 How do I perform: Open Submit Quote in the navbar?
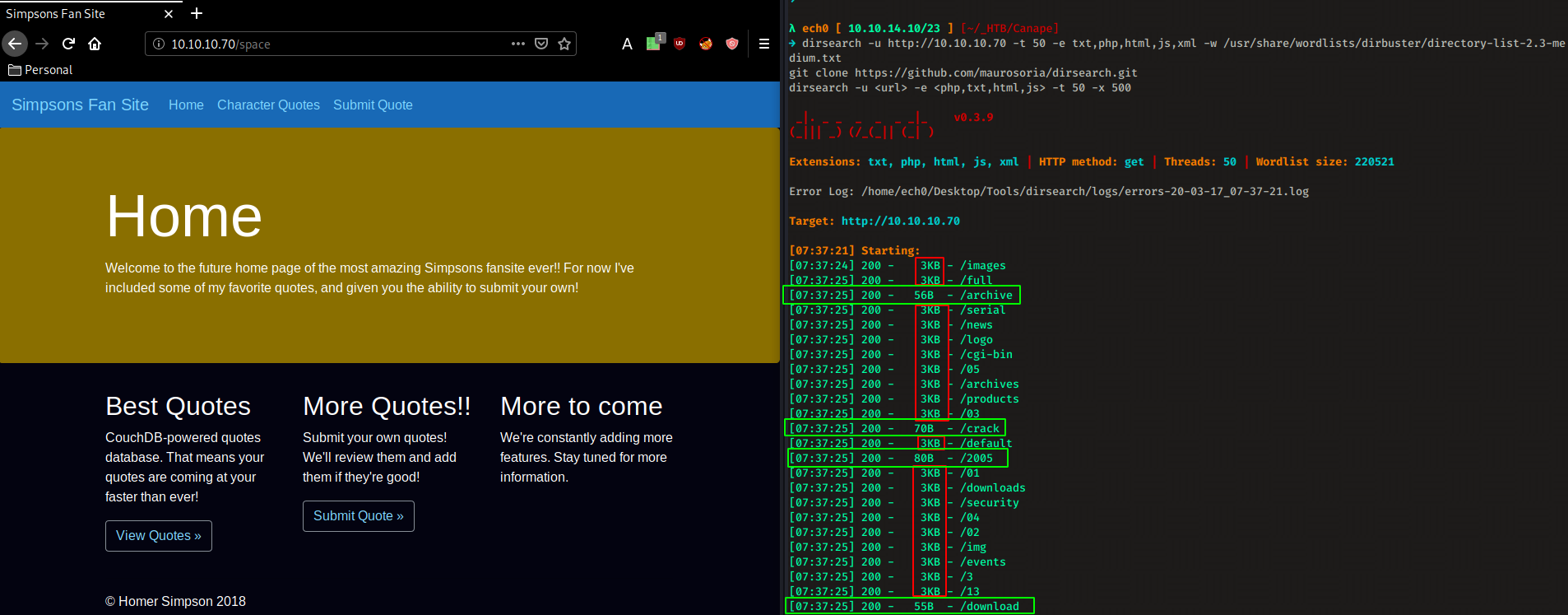373,105
